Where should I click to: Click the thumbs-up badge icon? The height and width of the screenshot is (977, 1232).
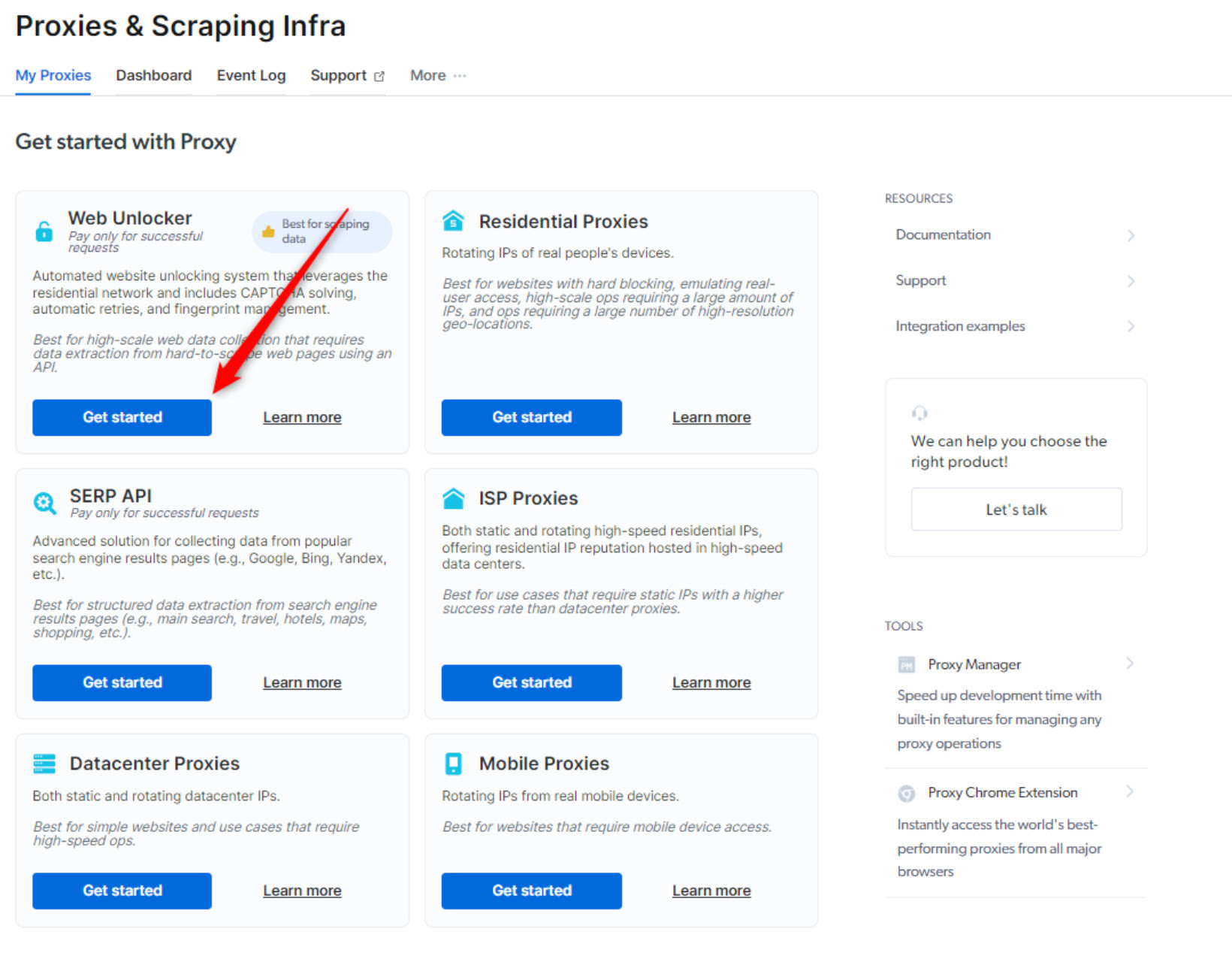tap(268, 231)
